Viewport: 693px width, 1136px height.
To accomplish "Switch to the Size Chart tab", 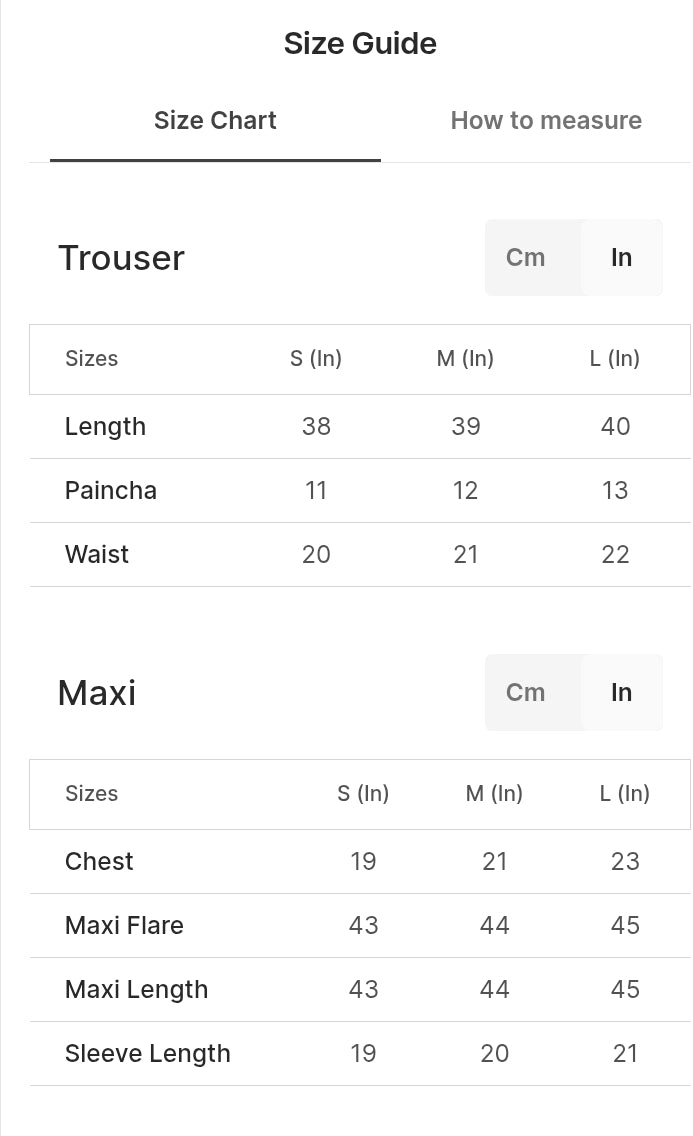I will click(x=215, y=121).
